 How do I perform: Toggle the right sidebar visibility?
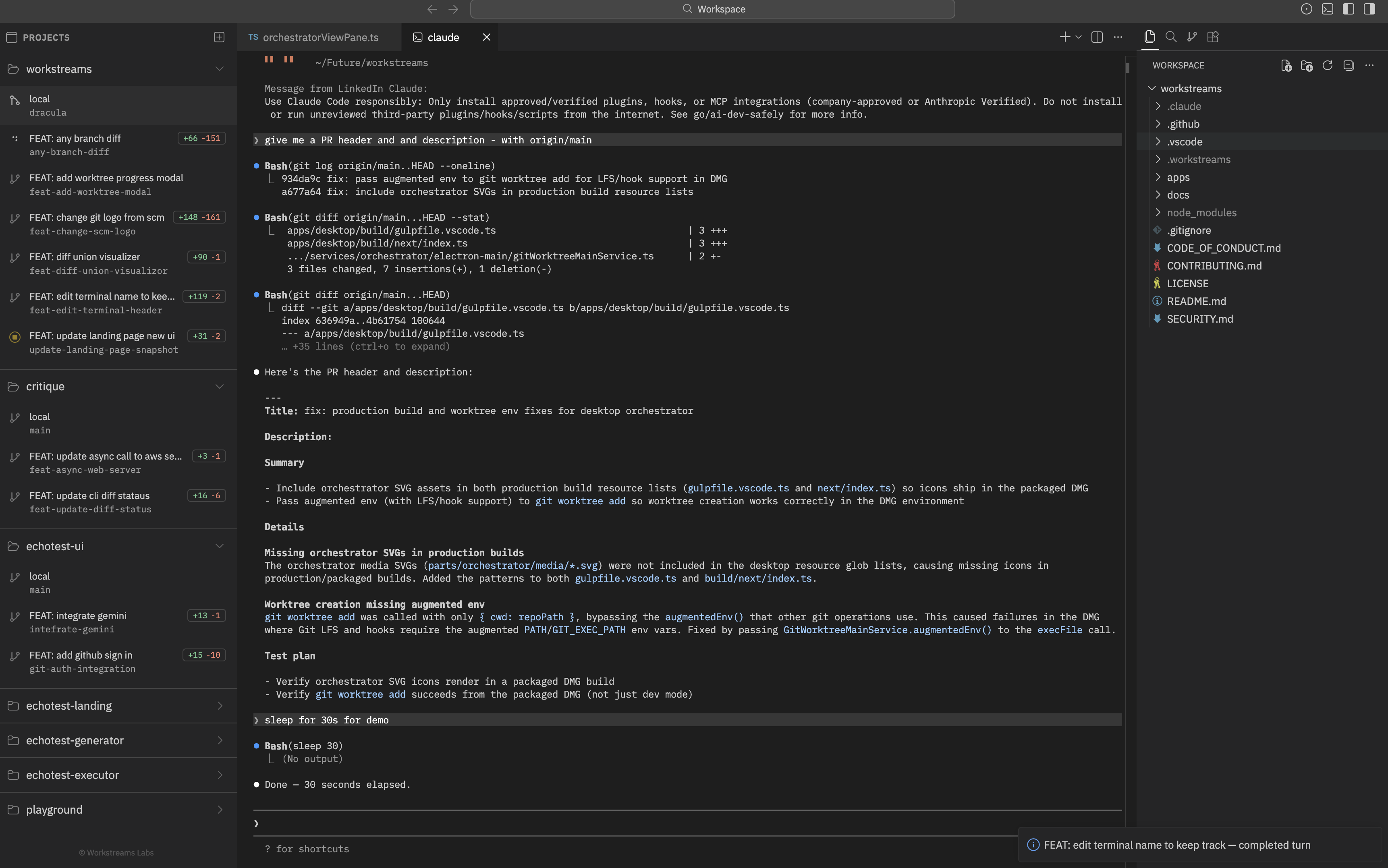click(1369, 9)
